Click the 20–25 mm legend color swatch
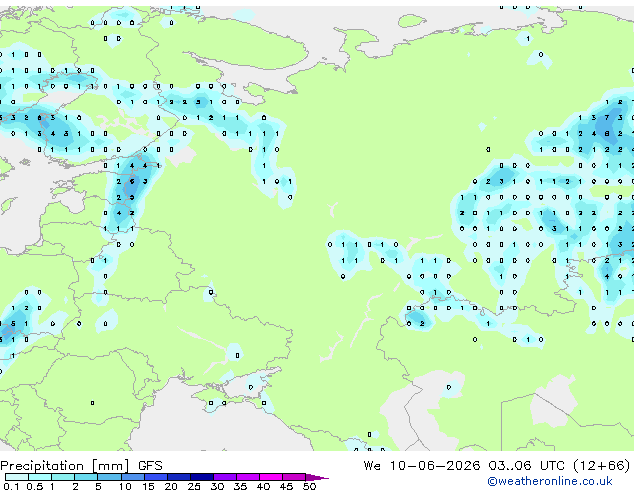The width and height of the screenshot is (634, 490). point(178,477)
